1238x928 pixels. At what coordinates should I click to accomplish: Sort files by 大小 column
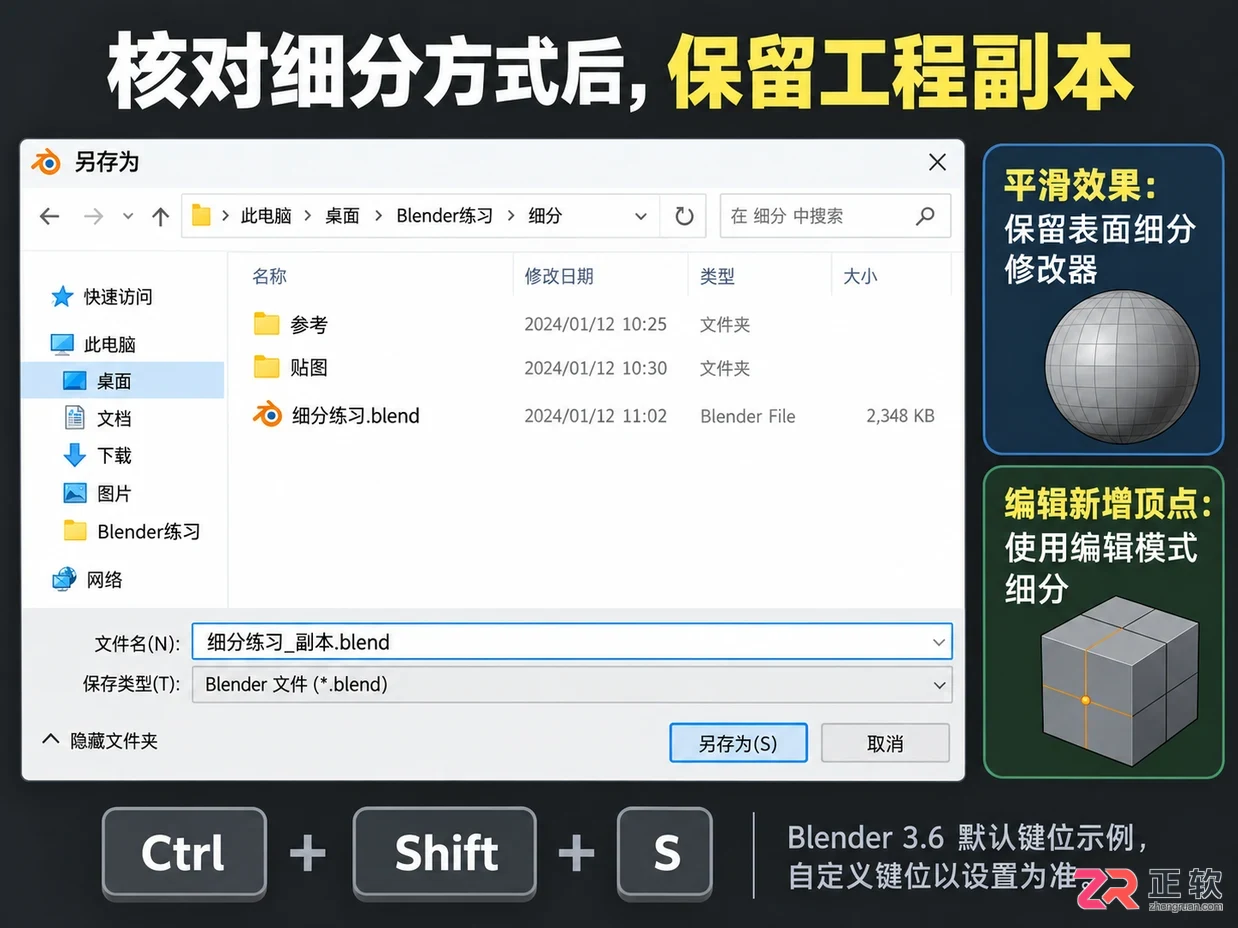[x=860, y=276]
